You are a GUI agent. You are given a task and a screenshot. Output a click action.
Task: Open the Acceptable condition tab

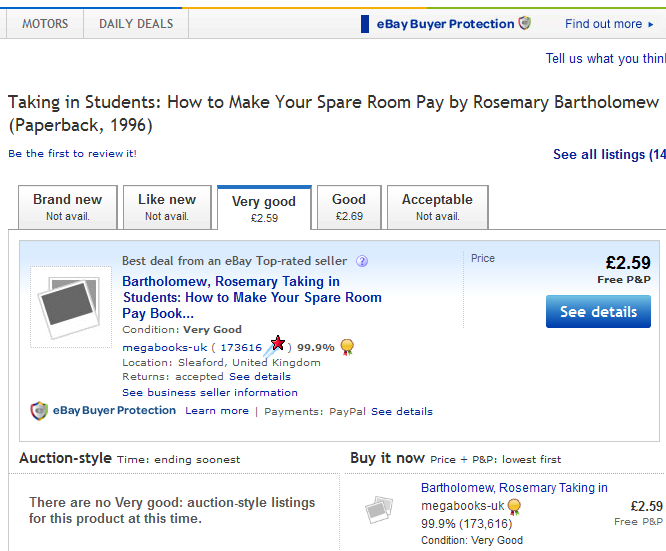(x=437, y=207)
